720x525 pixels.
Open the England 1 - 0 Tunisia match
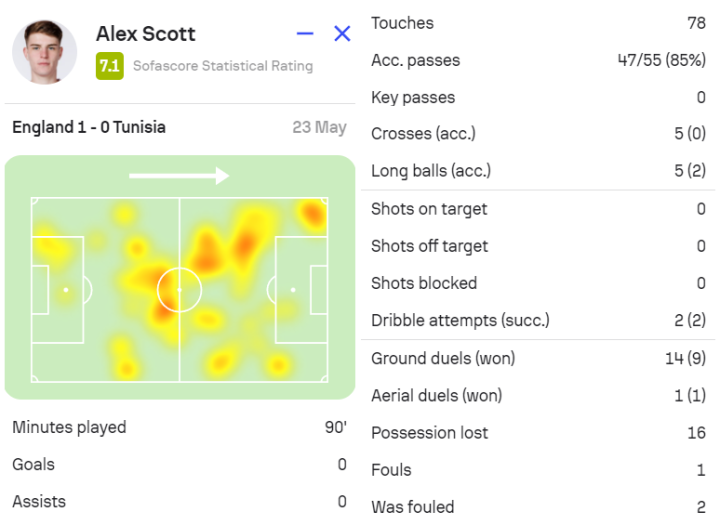(89, 128)
